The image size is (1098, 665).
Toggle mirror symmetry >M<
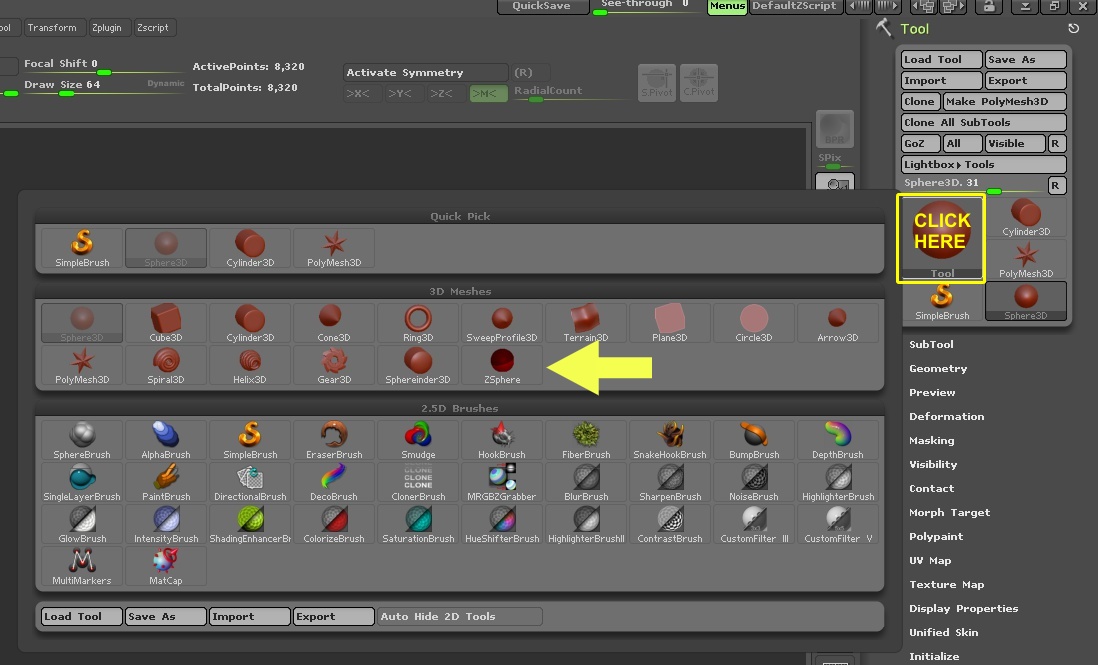[x=488, y=93]
